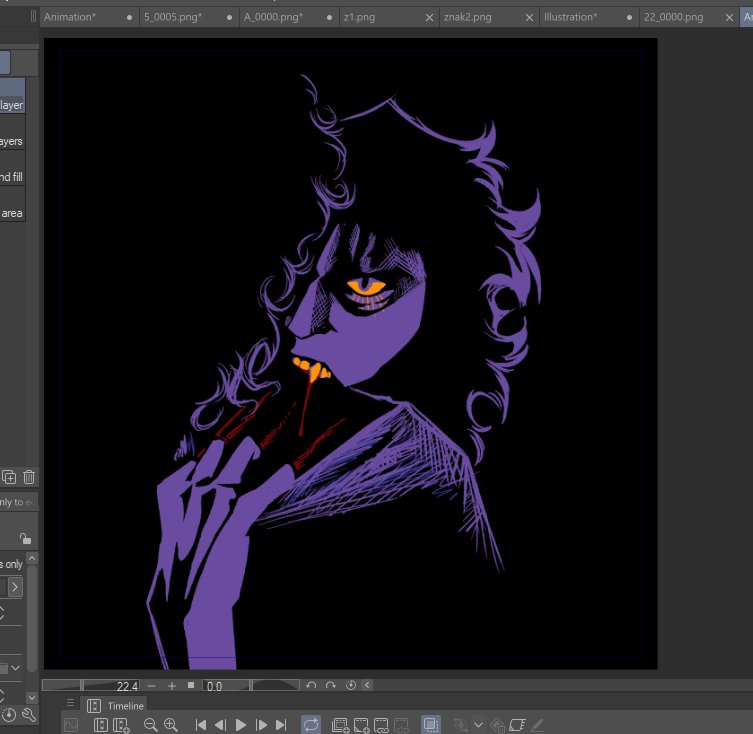Select the A_0000.png* tab
This screenshot has width=753, height=734.
pos(289,17)
